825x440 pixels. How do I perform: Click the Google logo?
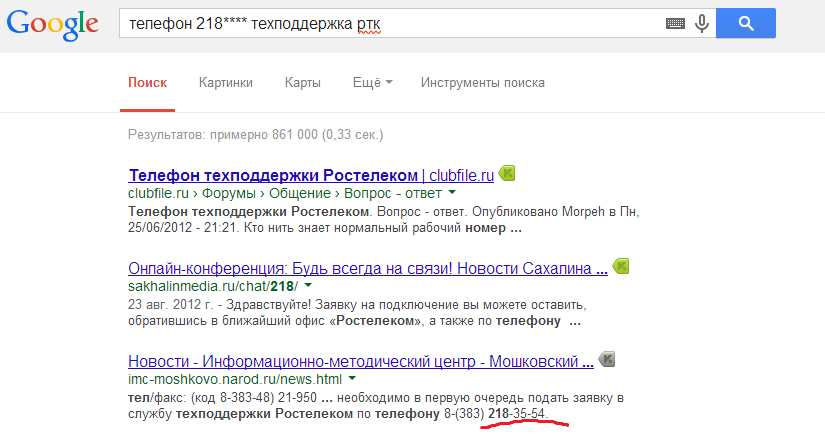(53, 24)
